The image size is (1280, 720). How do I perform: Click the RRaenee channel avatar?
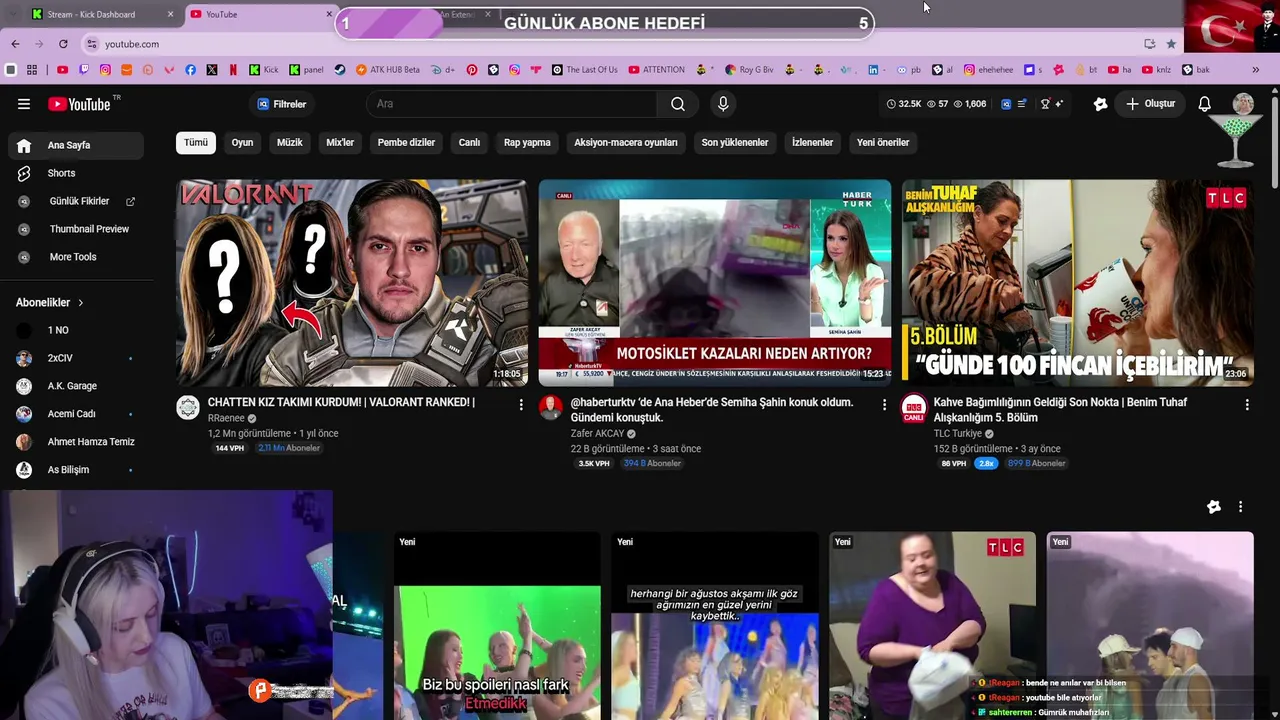pos(188,408)
